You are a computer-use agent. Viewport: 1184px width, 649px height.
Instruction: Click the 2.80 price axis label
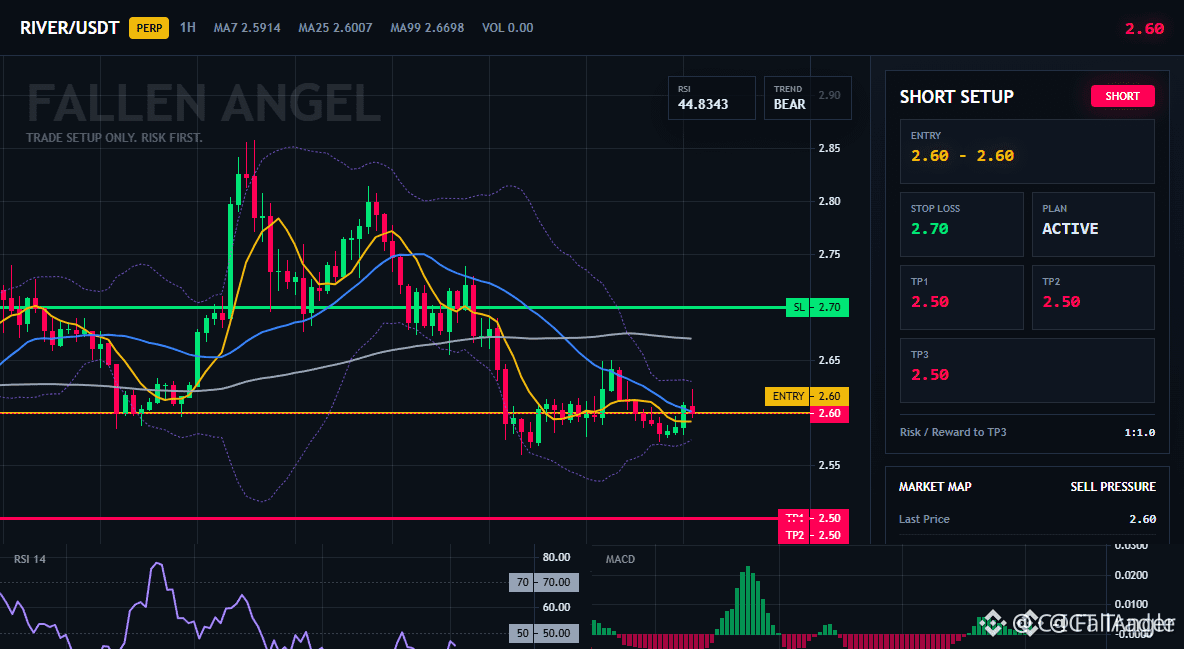pyautogui.click(x=829, y=201)
